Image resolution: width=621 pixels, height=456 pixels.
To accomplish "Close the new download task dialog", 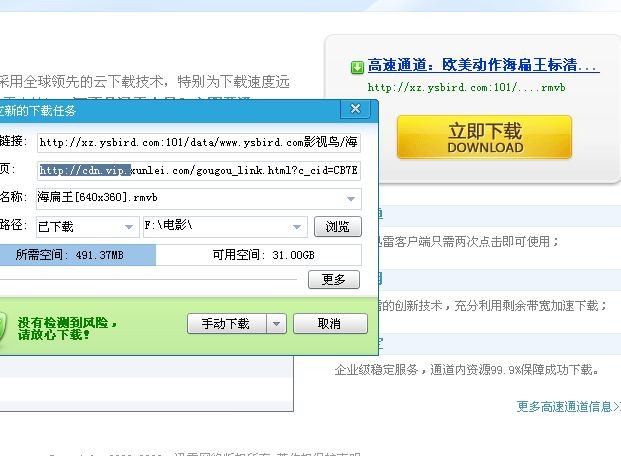I will [355, 109].
